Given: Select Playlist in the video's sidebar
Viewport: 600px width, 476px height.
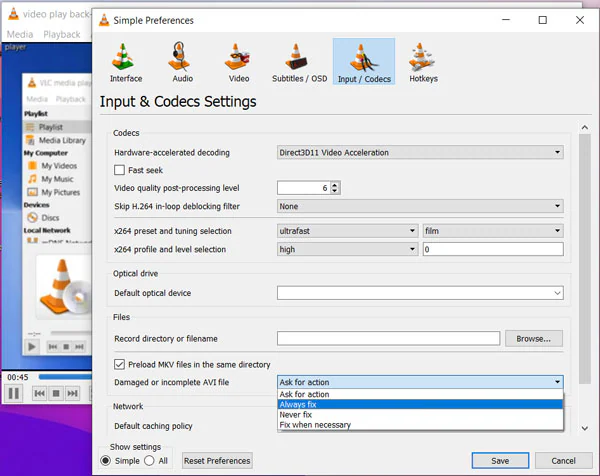Looking at the screenshot, I should 57,127.
